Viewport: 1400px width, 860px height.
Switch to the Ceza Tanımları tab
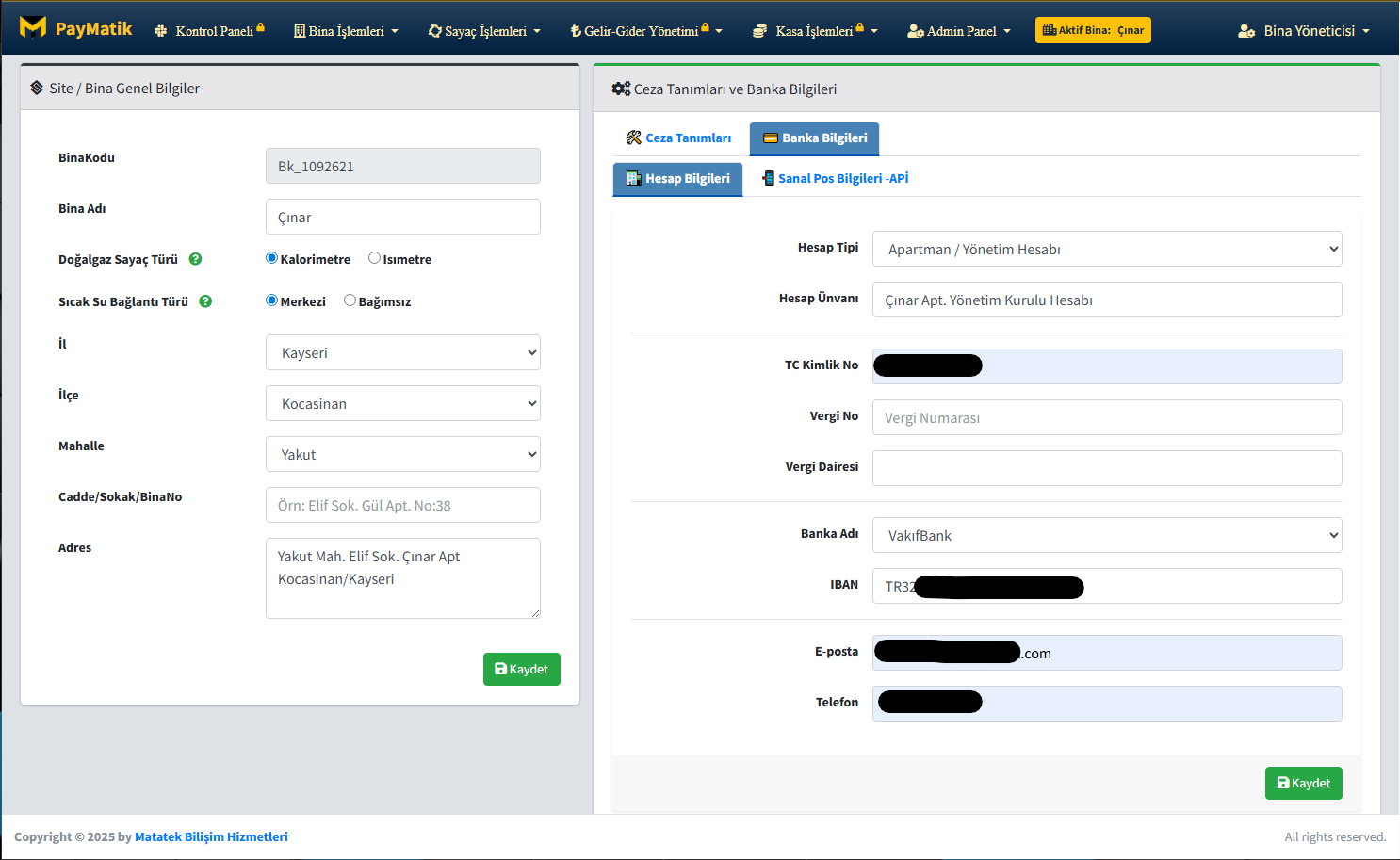pos(679,138)
